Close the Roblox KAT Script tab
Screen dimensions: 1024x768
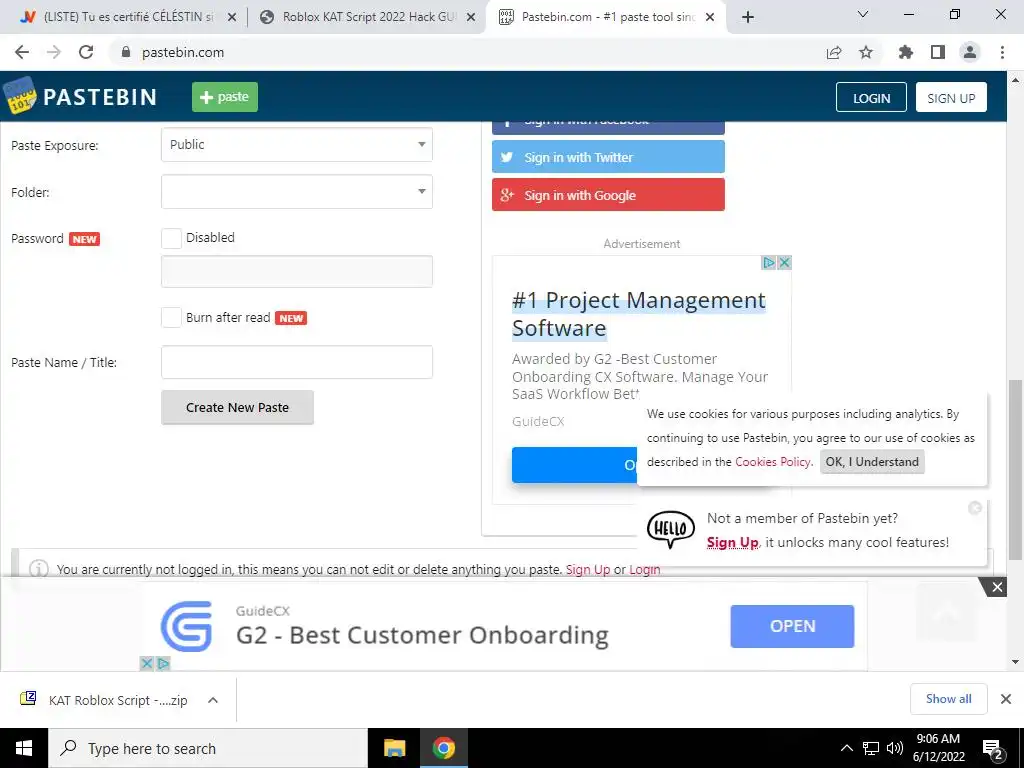[471, 18]
